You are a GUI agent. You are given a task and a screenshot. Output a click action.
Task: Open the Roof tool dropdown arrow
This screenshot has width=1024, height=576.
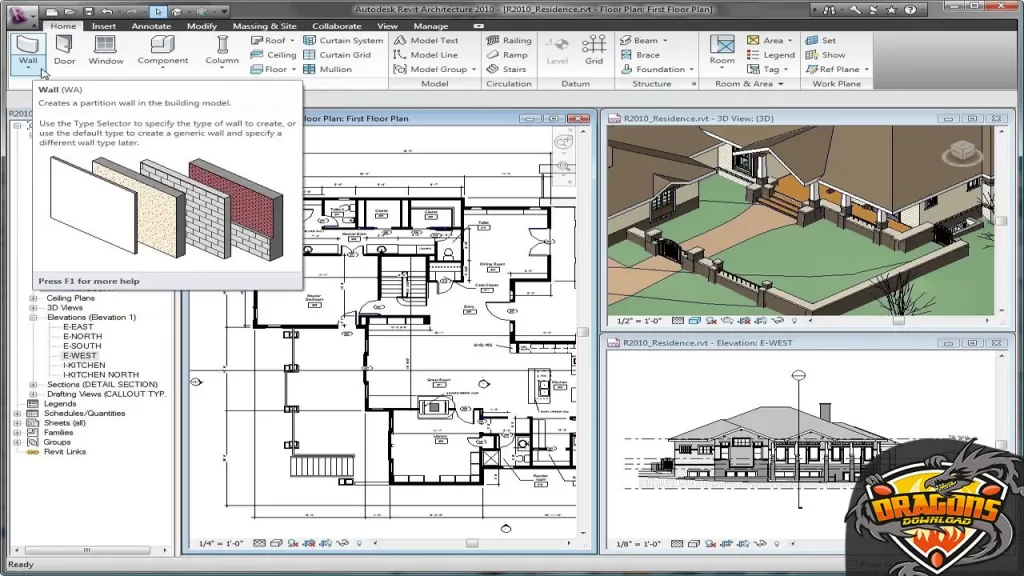click(x=292, y=41)
